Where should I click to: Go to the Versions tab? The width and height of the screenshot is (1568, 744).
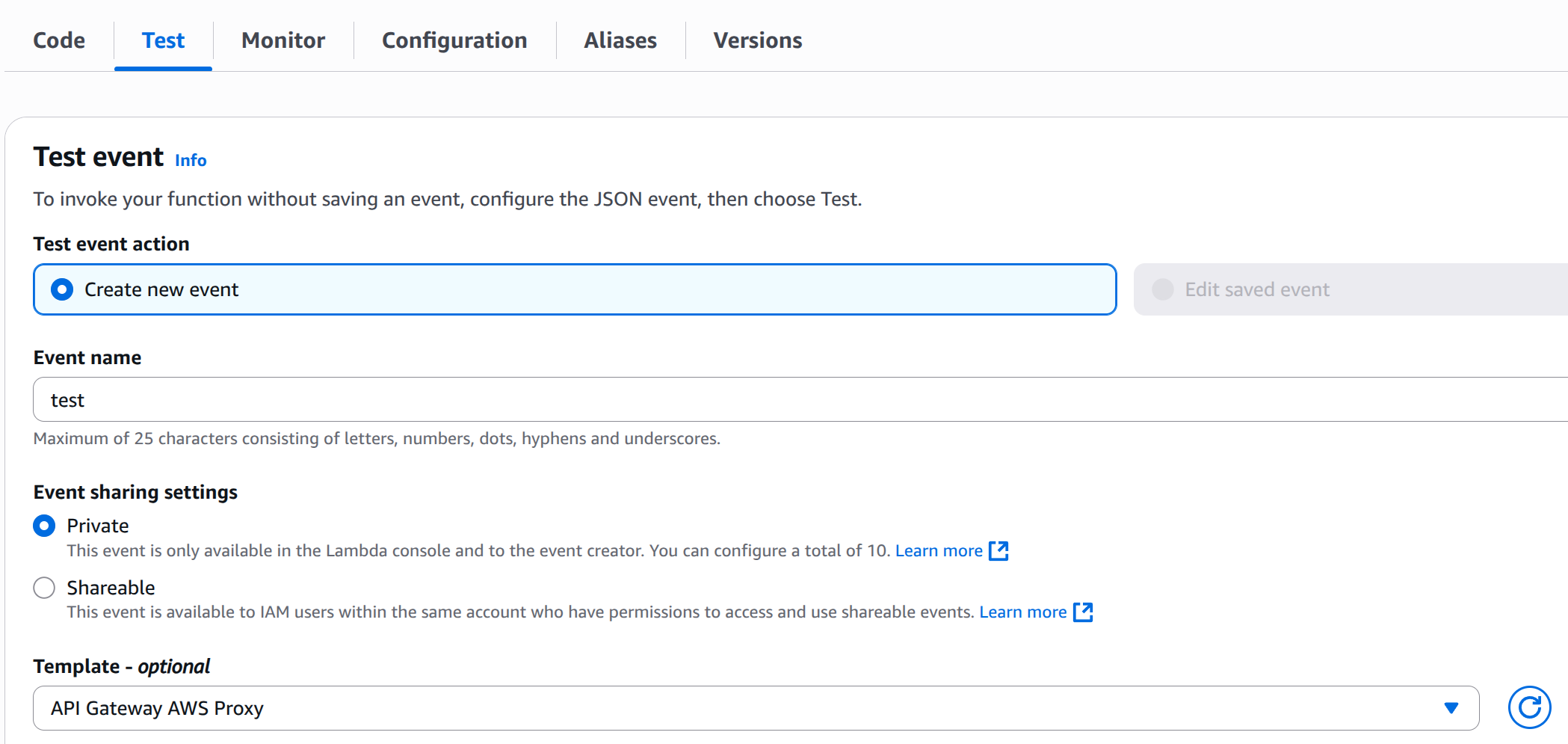pos(758,40)
